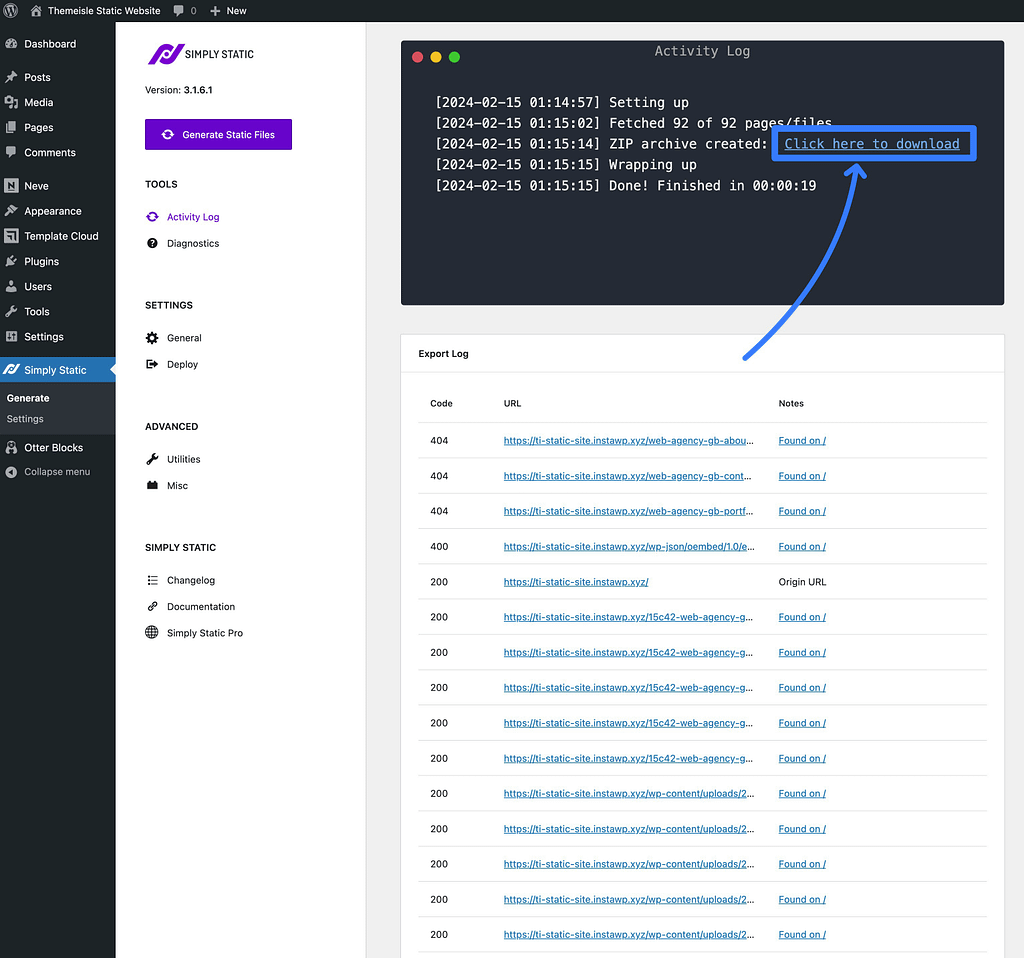
Task: Open the Otter Blocks menu item
Action: point(53,447)
